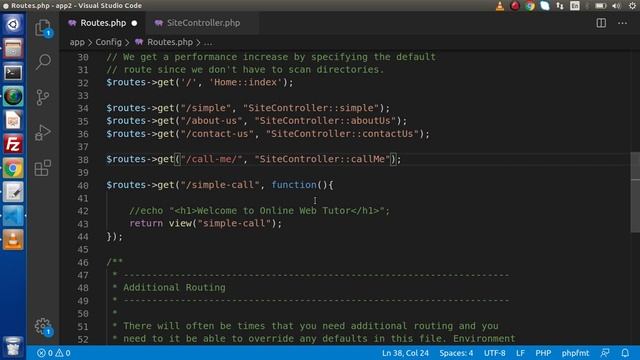Screen dimensions: 640x360
Task: Click line number 38 in the gutter
Action: 83,160
